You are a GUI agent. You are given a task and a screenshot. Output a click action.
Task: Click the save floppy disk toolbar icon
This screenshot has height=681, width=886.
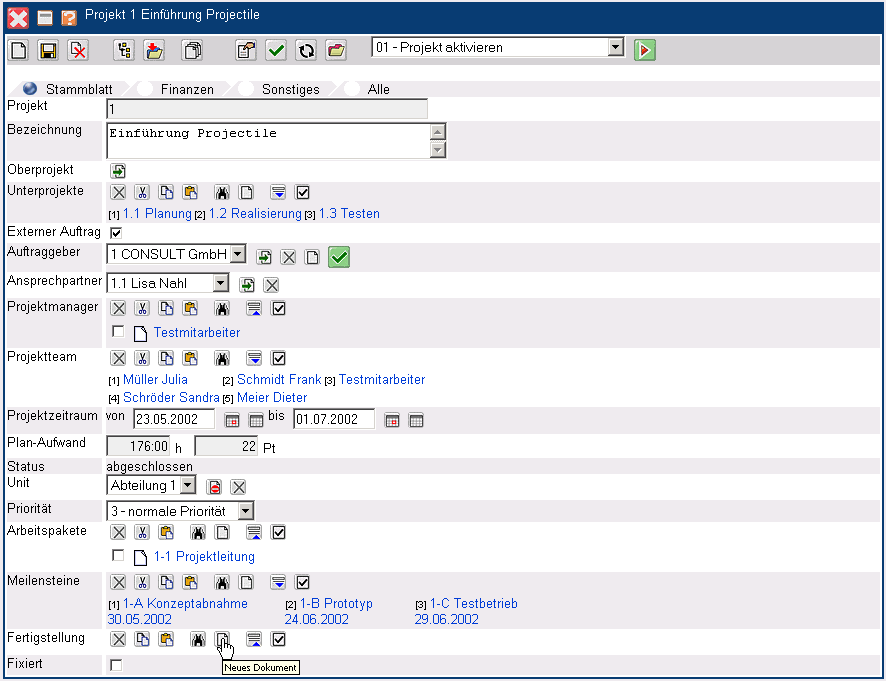coord(47,50)
